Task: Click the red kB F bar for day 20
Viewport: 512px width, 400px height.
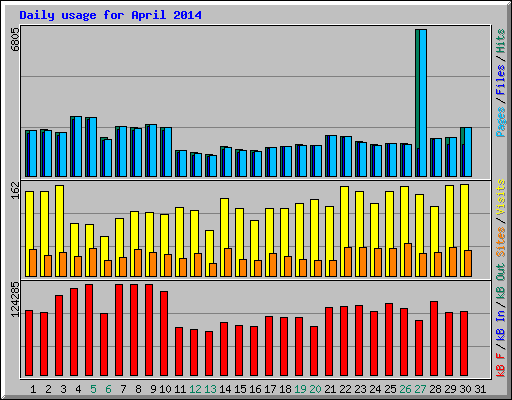Action: tap(314, 351)
